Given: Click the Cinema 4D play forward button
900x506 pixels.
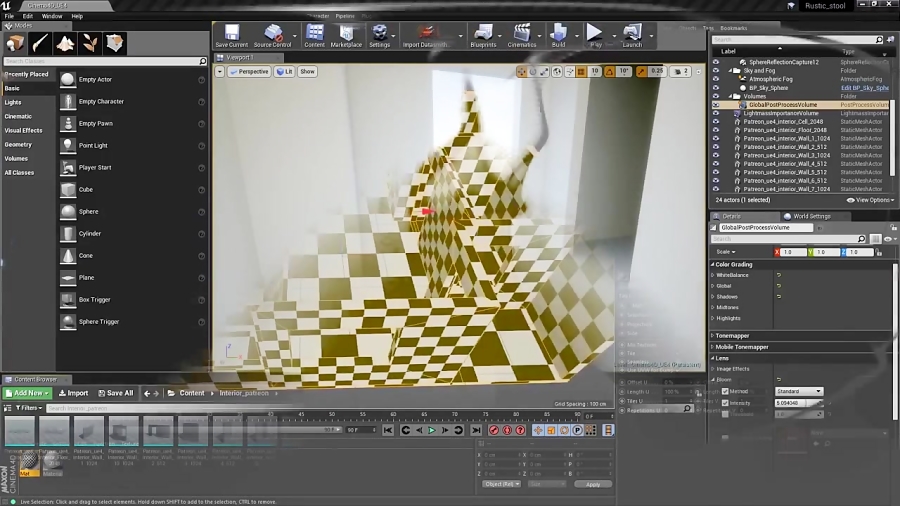Looking at the screenshot, I should [432, 430].
